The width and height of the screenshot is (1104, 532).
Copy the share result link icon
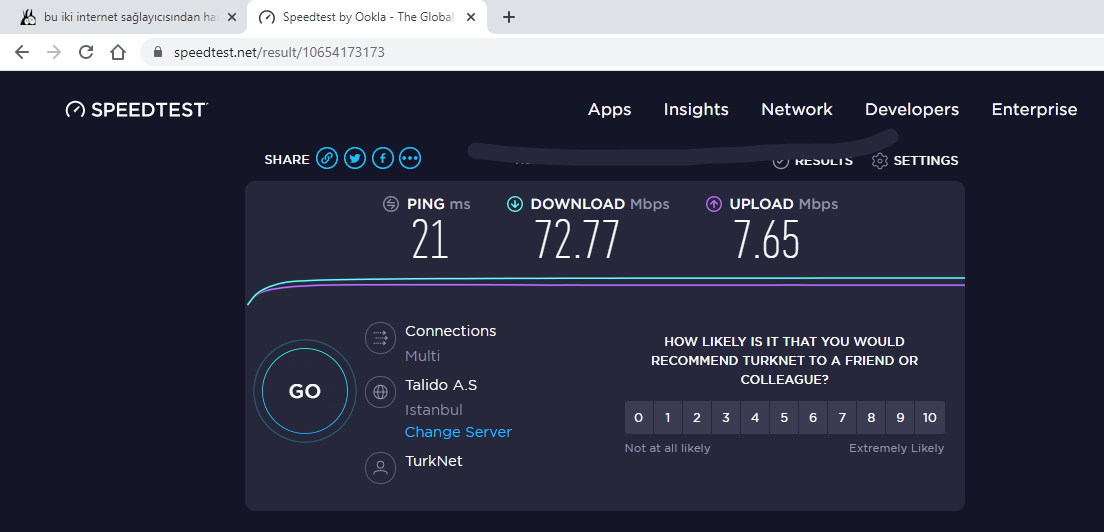327,158
